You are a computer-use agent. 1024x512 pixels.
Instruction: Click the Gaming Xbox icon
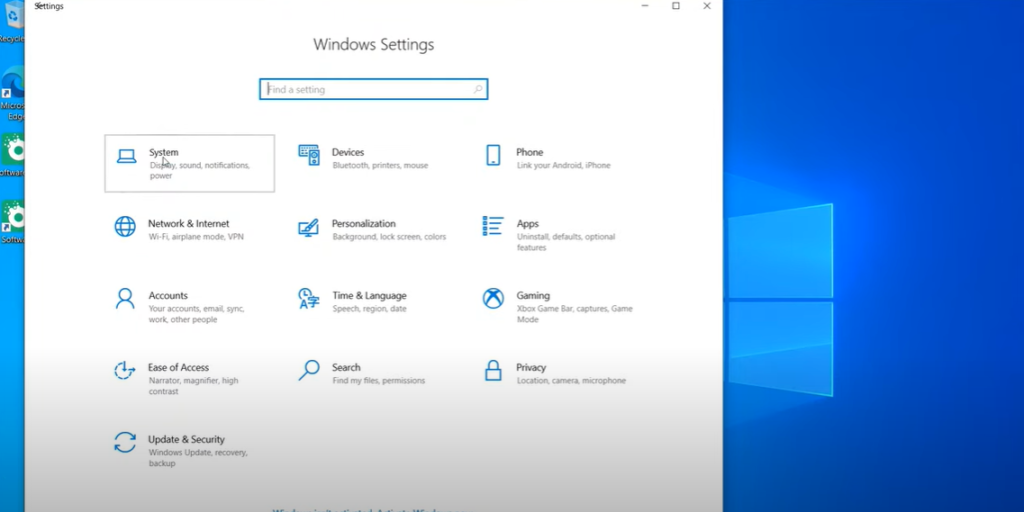[493, 298]
